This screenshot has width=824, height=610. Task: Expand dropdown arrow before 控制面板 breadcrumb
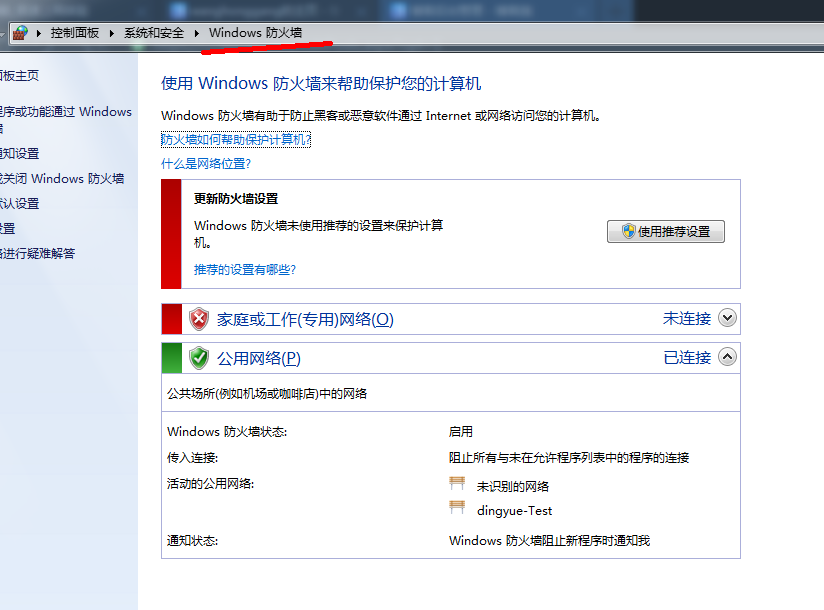click(x=39, y=34)
